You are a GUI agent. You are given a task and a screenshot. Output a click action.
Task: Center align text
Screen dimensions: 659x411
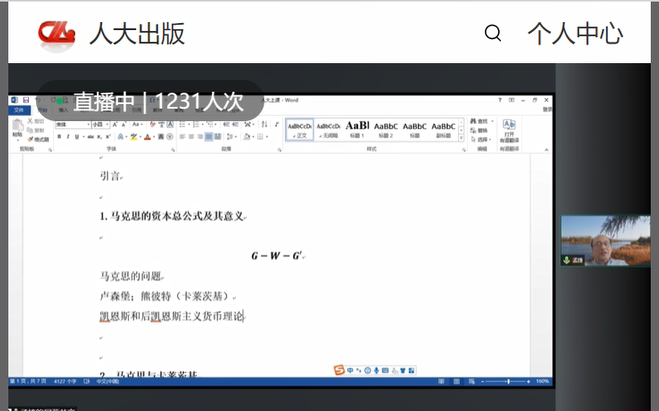191,137
